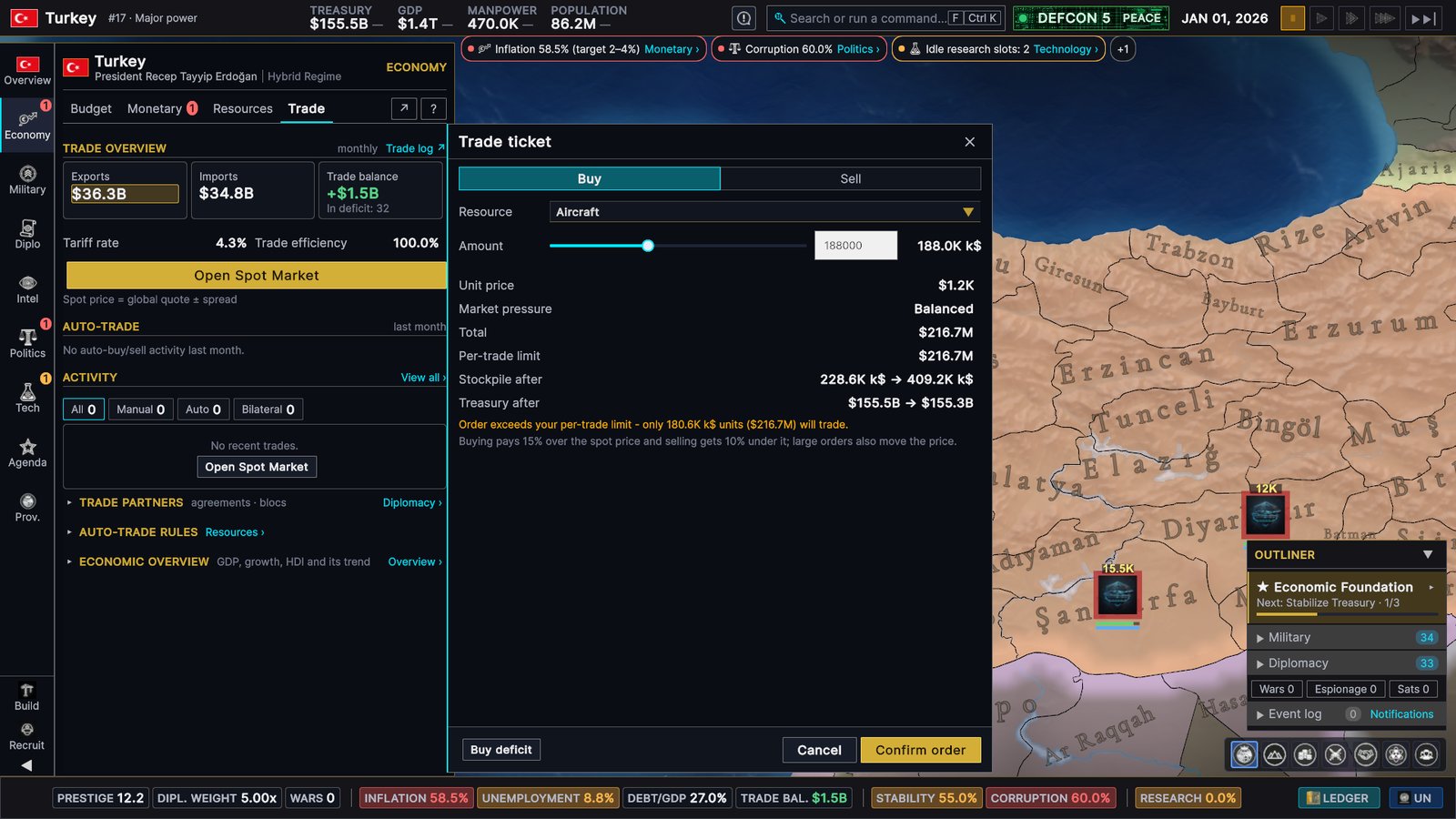The width and height of the screenshot is (1456, 819).
Task: Click the yellow Open Spot Market button
Action: (x=257, y=276)
